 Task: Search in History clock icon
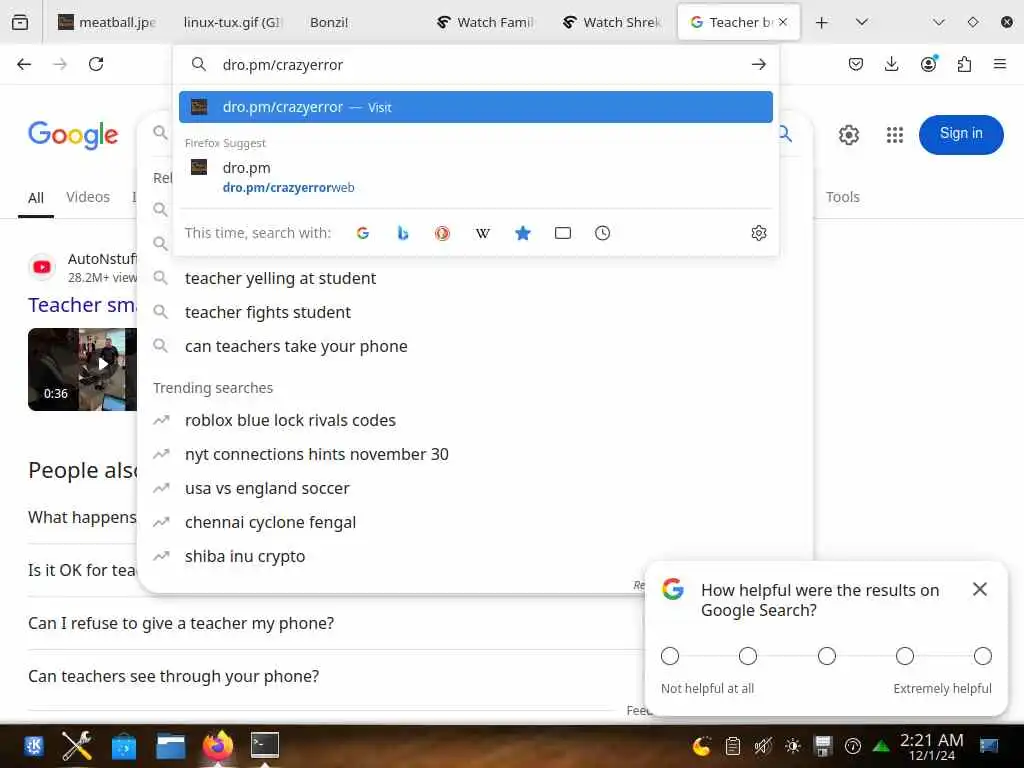[602, 233]
